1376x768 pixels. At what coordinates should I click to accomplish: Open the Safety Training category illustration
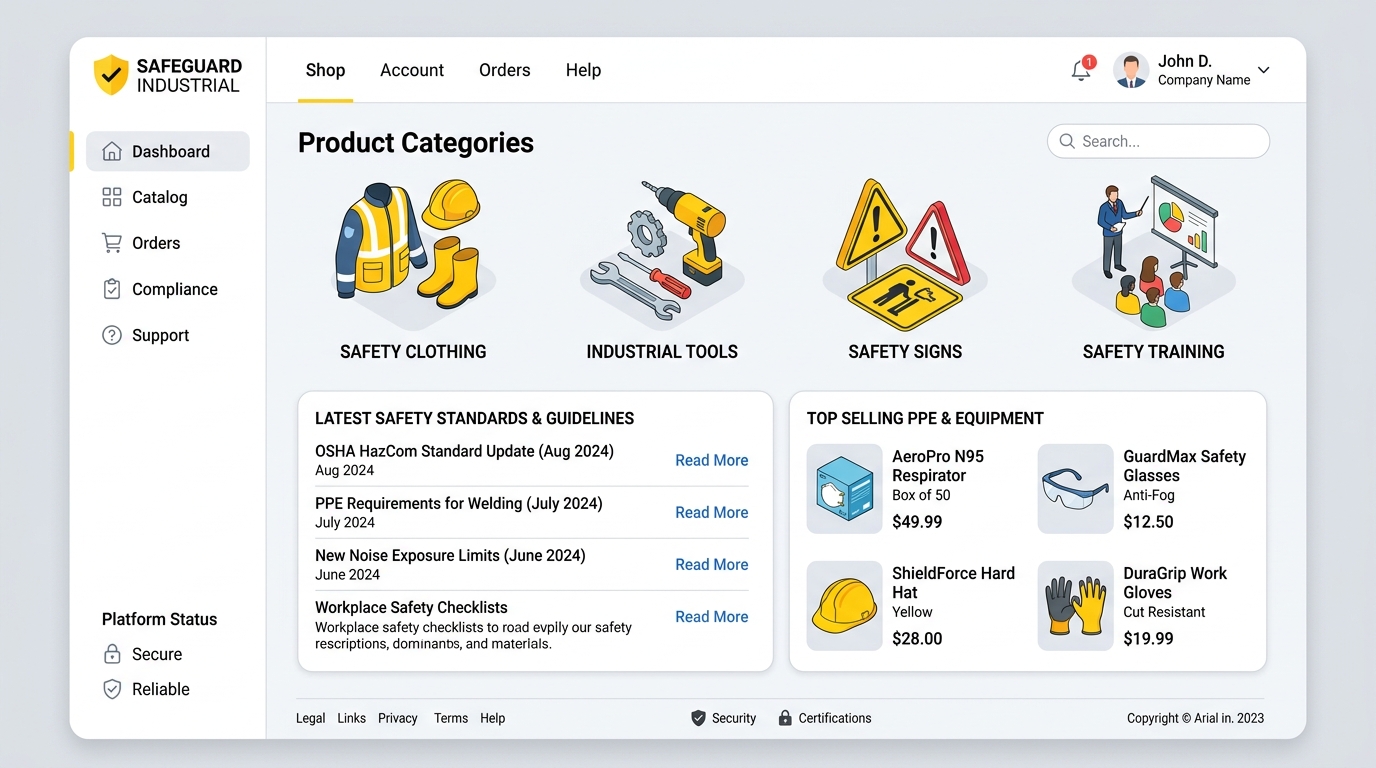pos(1154,252)
